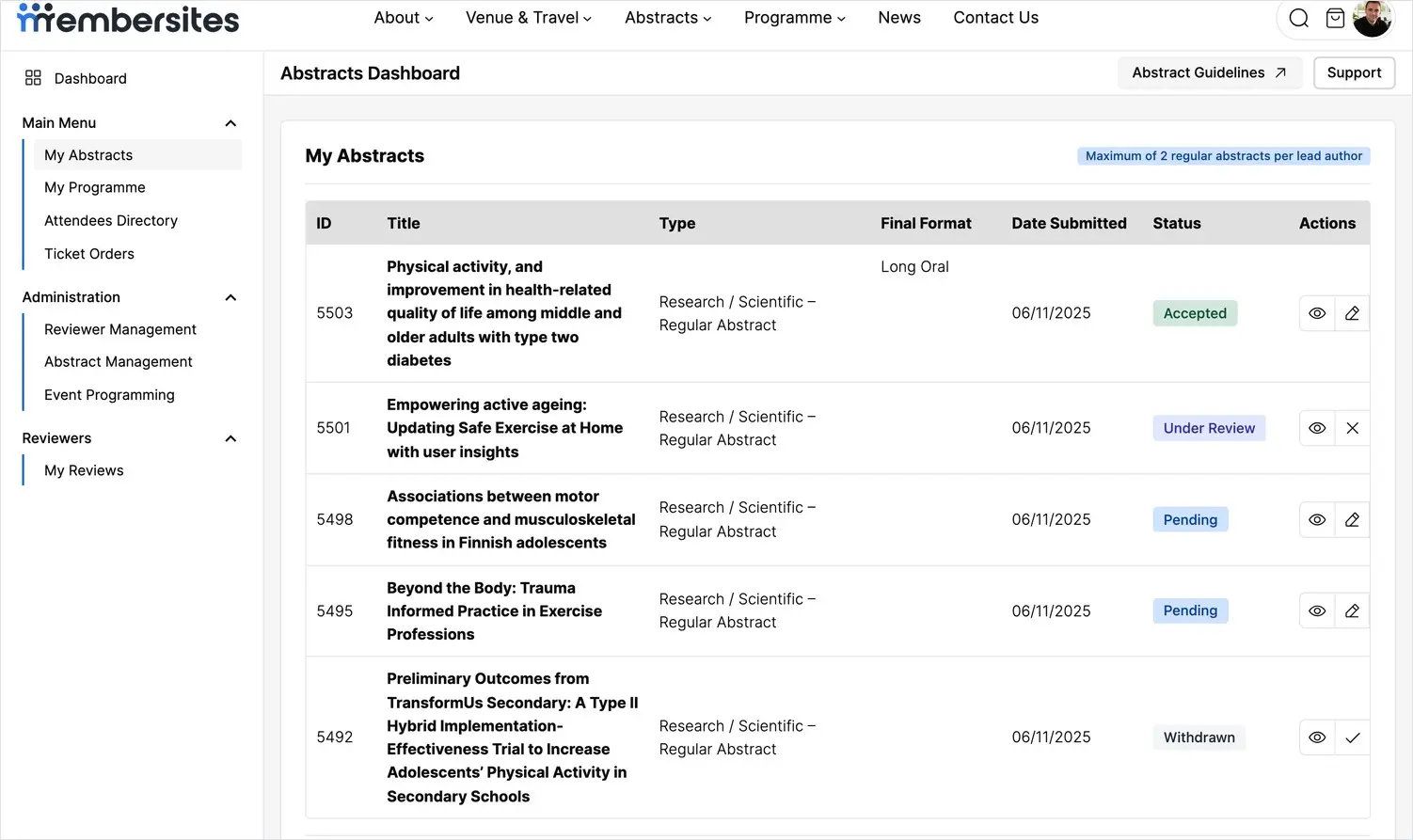The height and width of the screenshot is (840, 1413).
Task: Click the Dashboard grid icon
Action: coord(33,78)
